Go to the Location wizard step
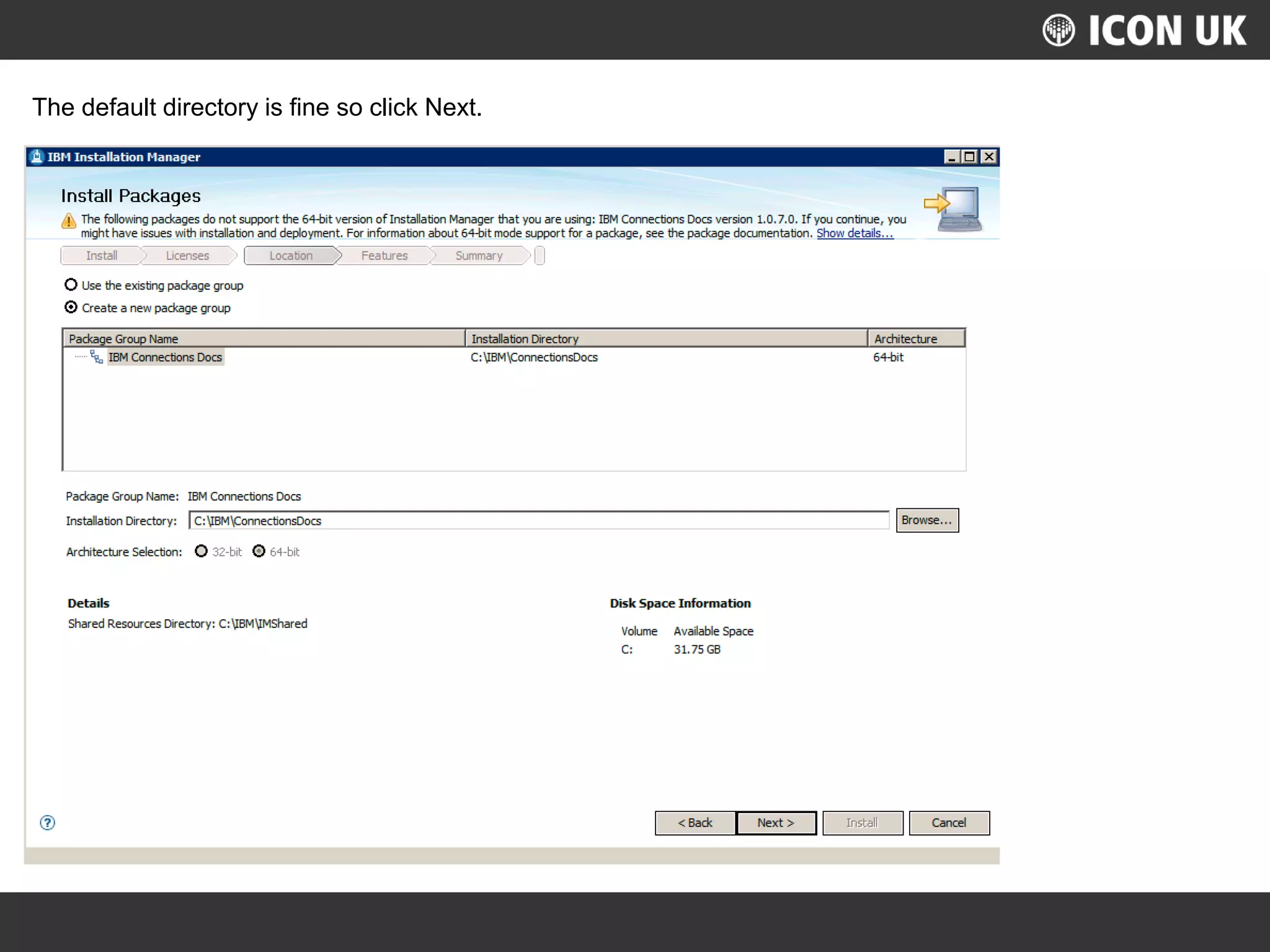The height and width of the screenshot is (952, 1270). click(x=291, y=255)
